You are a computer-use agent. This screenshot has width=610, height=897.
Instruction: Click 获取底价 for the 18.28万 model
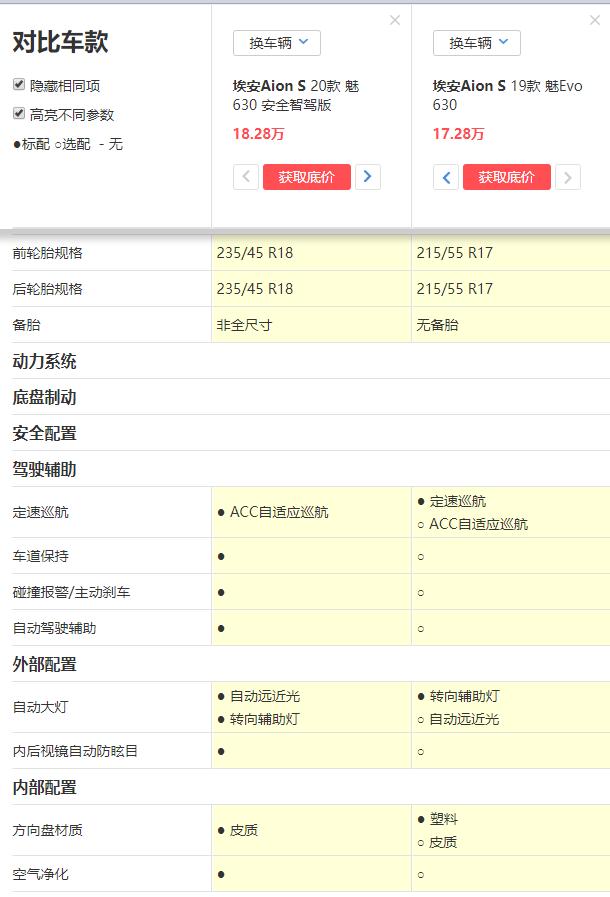307,177
